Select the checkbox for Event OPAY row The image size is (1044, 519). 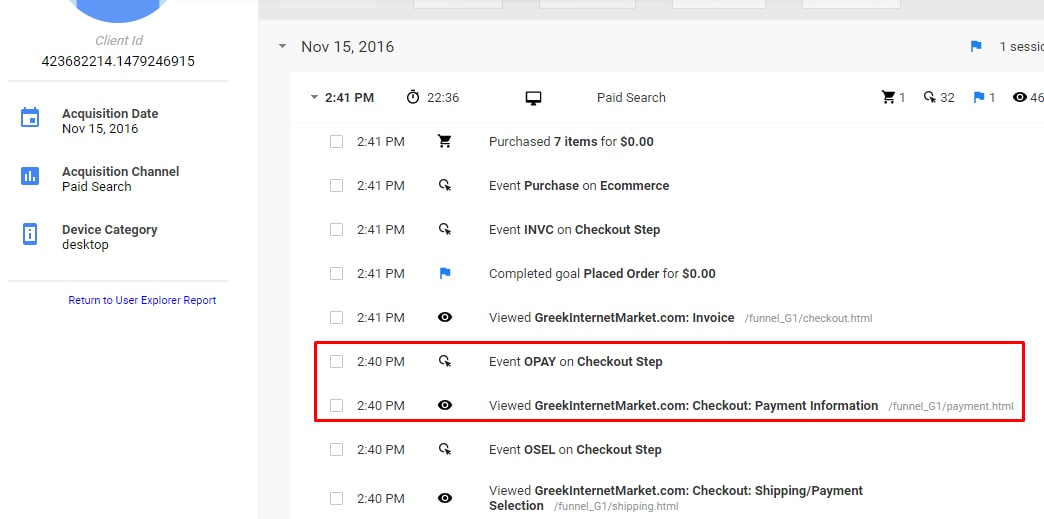pyautogui.click(x=337, y=362)
